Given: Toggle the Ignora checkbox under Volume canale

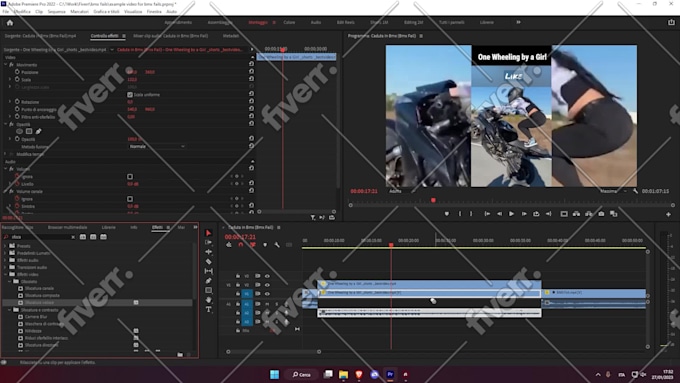Looking at the screenshot, I should click(130, 199).
